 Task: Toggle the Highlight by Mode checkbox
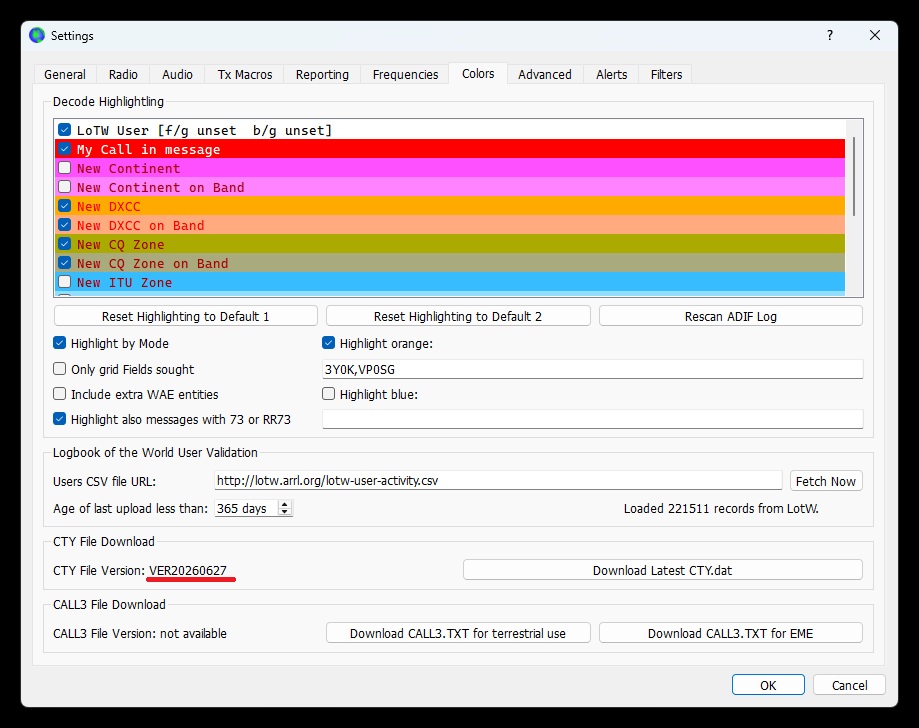pyautogui.click(x=59, y=343)
